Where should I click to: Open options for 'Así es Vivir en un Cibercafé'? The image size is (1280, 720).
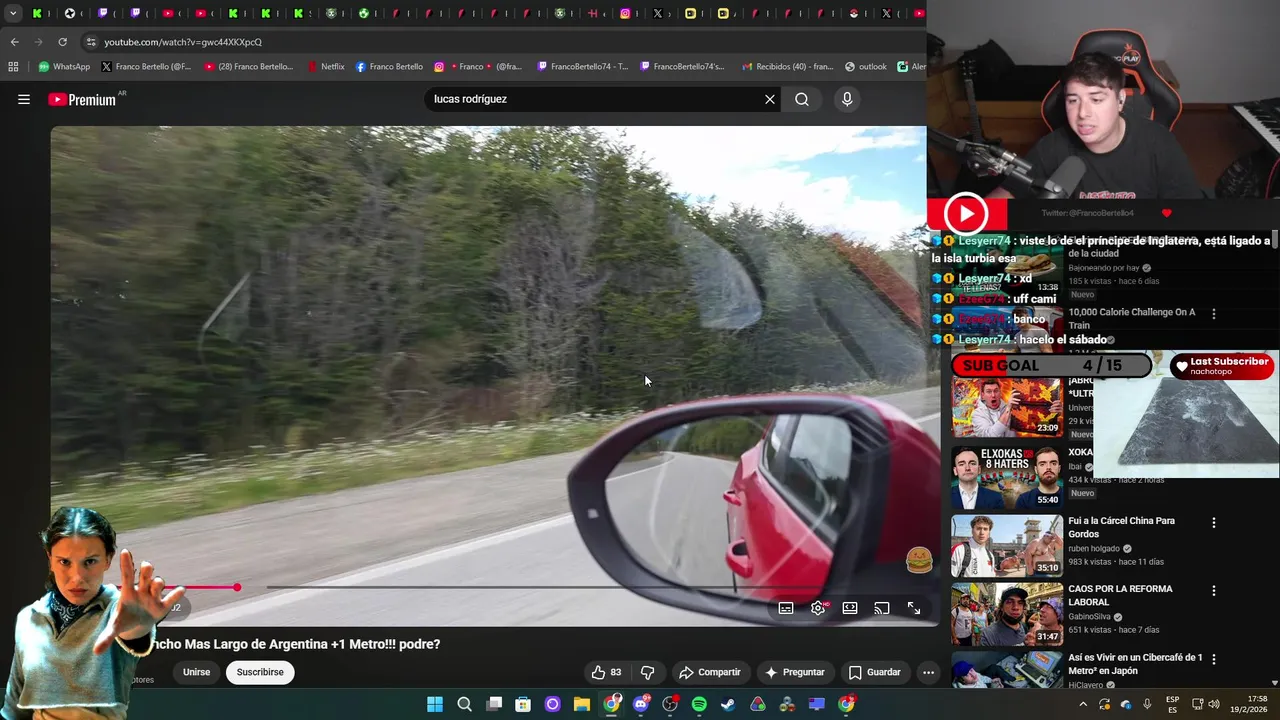(1214, 659)
